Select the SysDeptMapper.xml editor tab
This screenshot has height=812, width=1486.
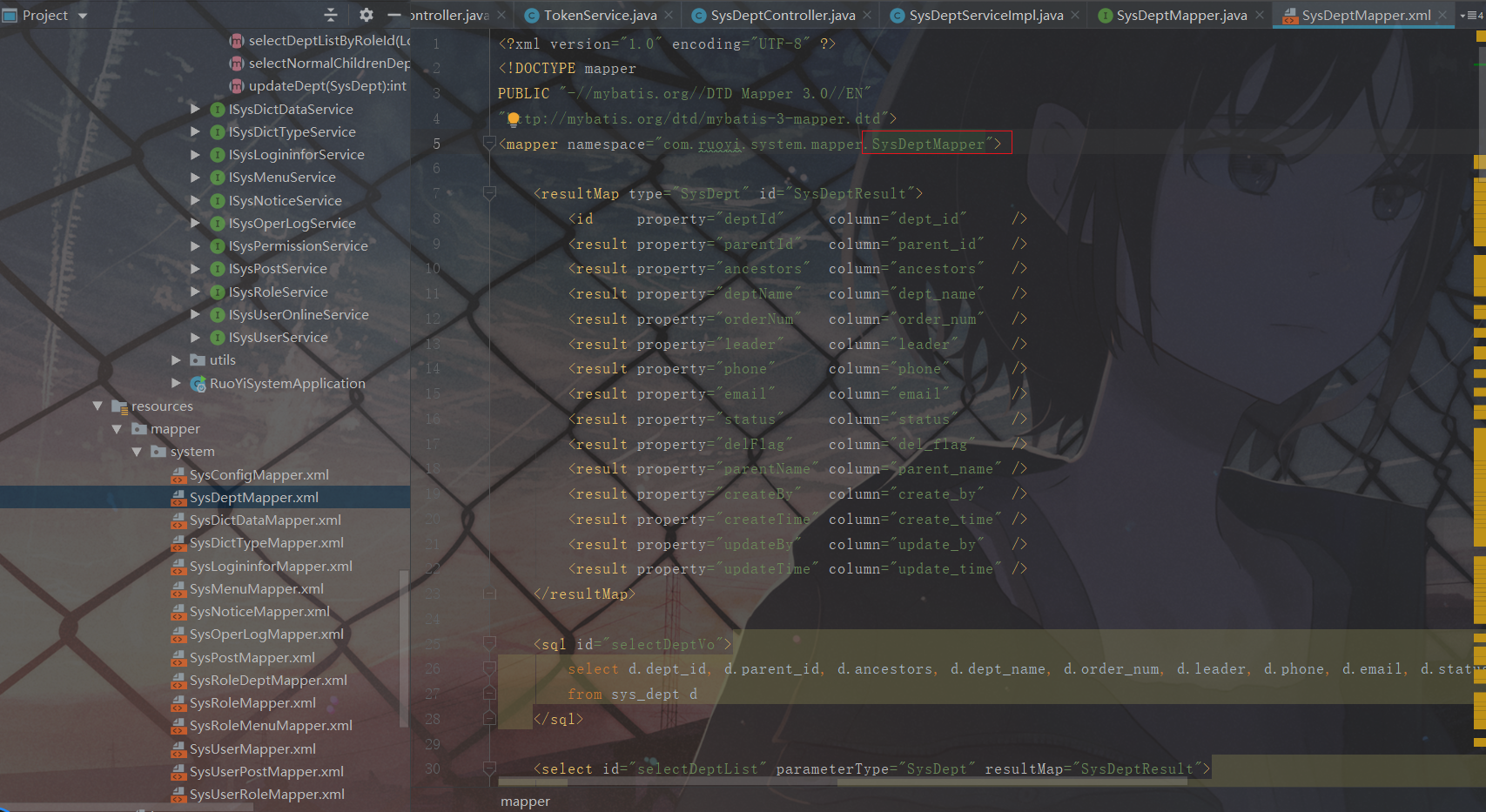coord(1366,15)
